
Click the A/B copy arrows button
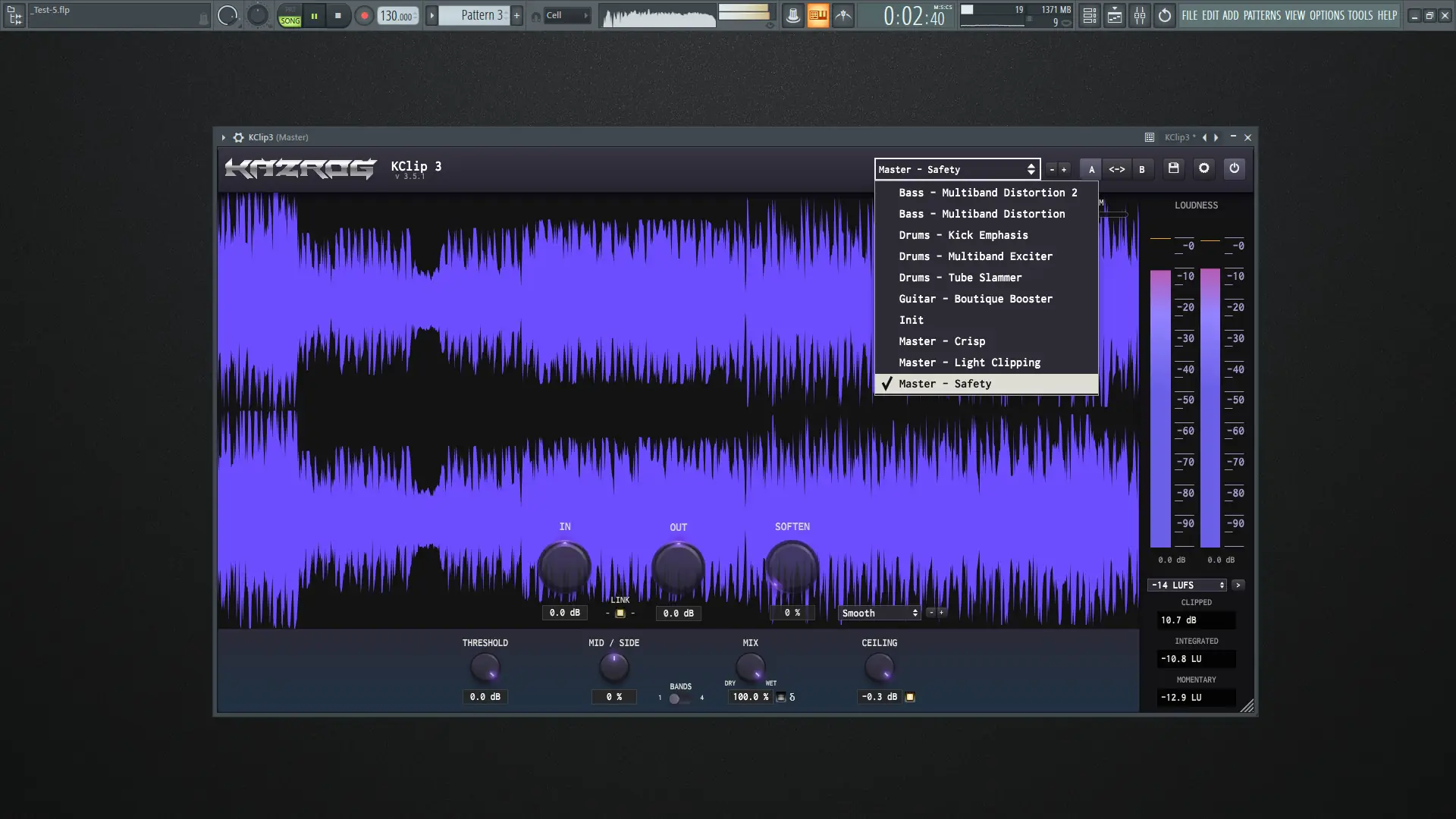pos(1116,169)
